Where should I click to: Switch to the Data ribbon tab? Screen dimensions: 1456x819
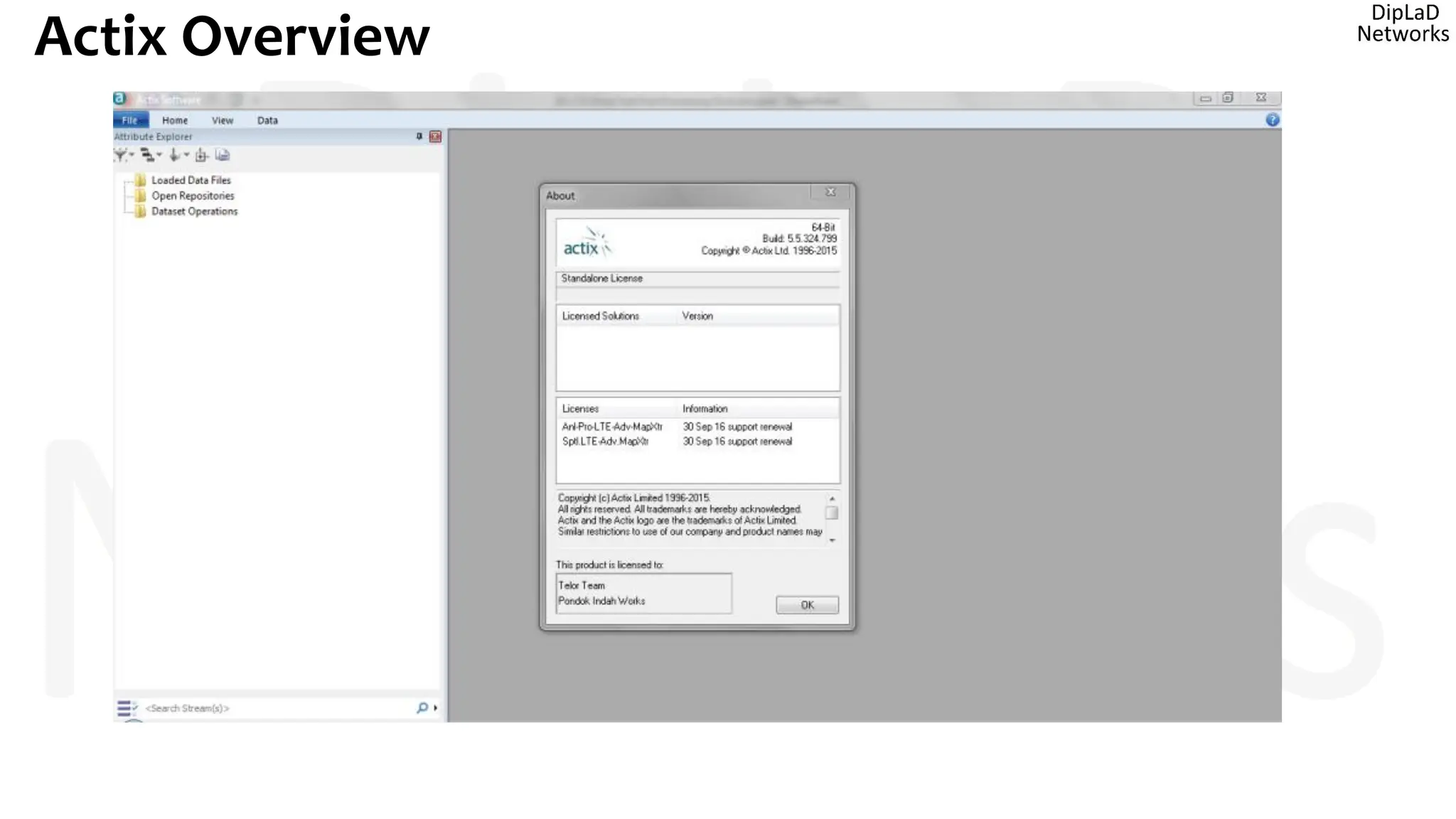267,120
